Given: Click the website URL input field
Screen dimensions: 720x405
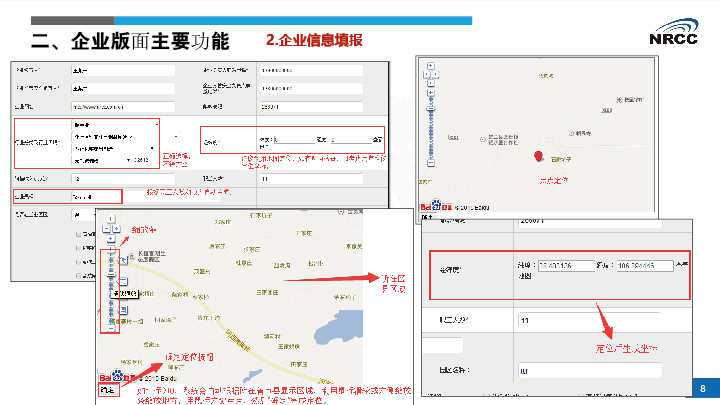Looking at the screenshot, I should [122, 105].
